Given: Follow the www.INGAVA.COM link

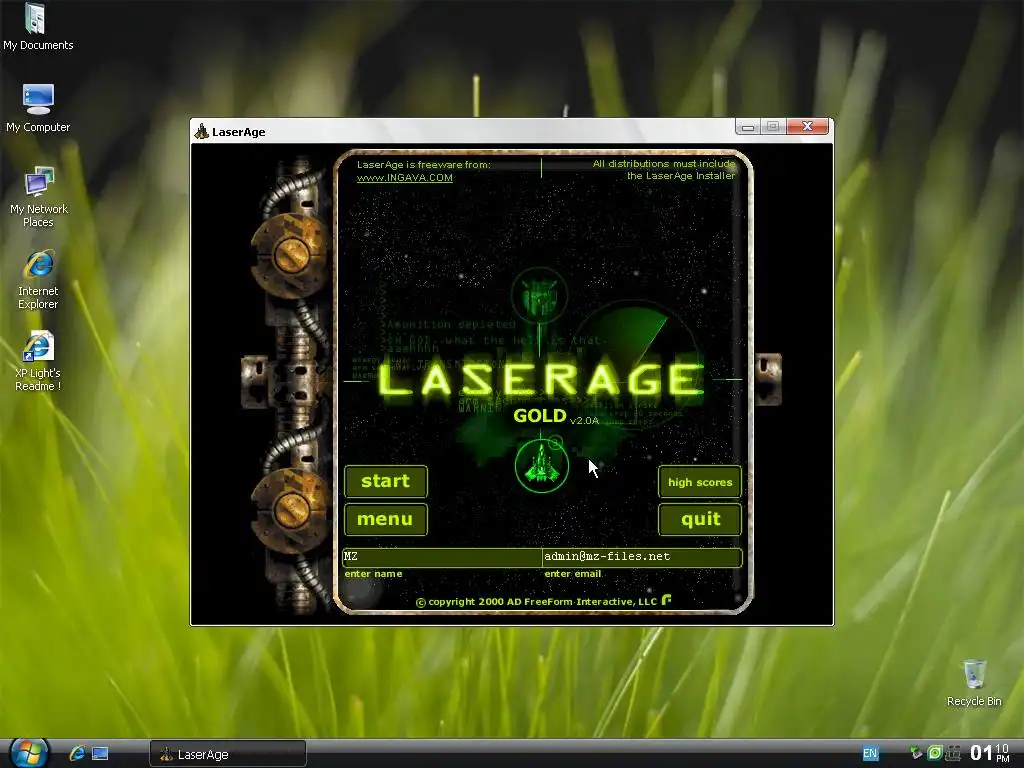Looking at the screenshot, I should 404,178.
